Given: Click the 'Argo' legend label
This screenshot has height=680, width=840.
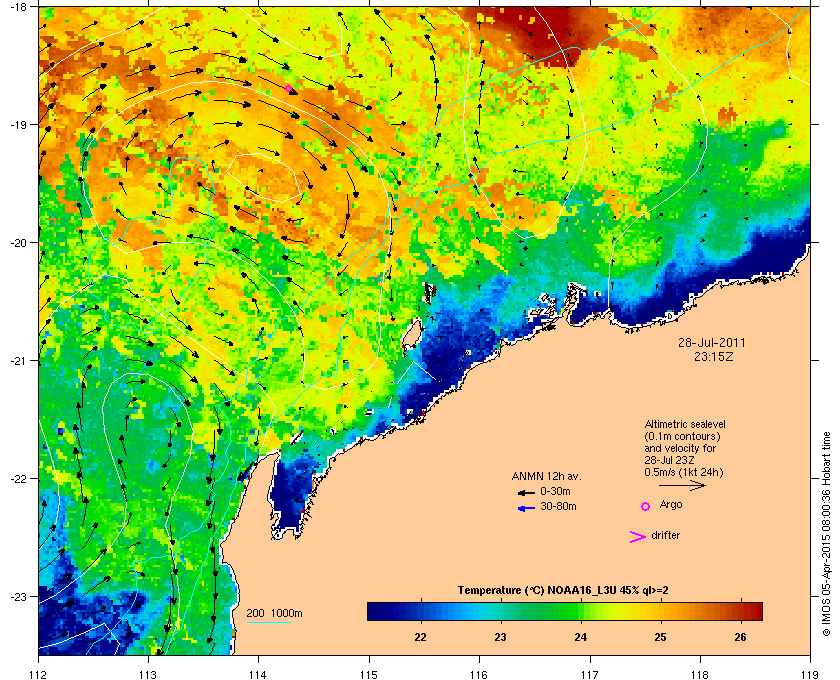Looking at the screenshot, I should pyautogui.click(x=671, y=505).
